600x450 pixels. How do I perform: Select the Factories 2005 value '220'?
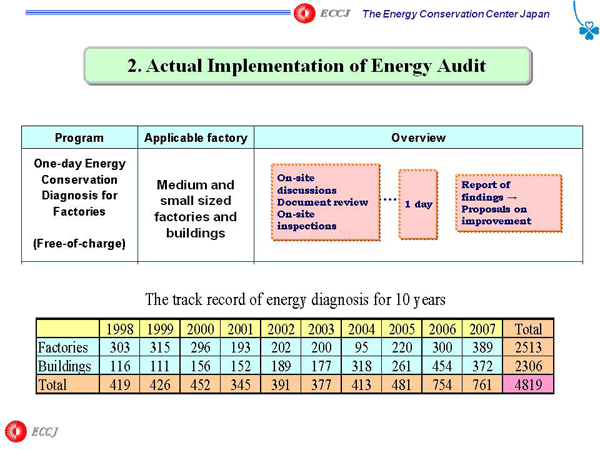point(402,347)
